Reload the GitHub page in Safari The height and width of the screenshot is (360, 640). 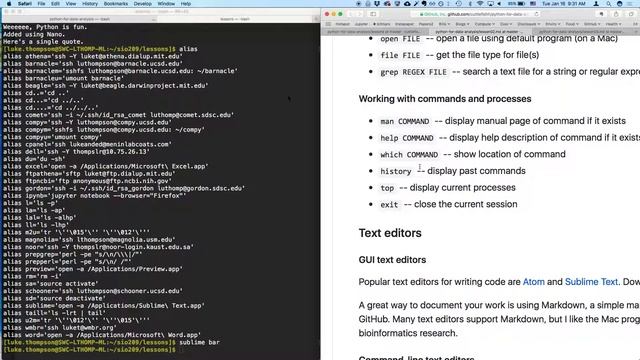click(x=536, y=14)
